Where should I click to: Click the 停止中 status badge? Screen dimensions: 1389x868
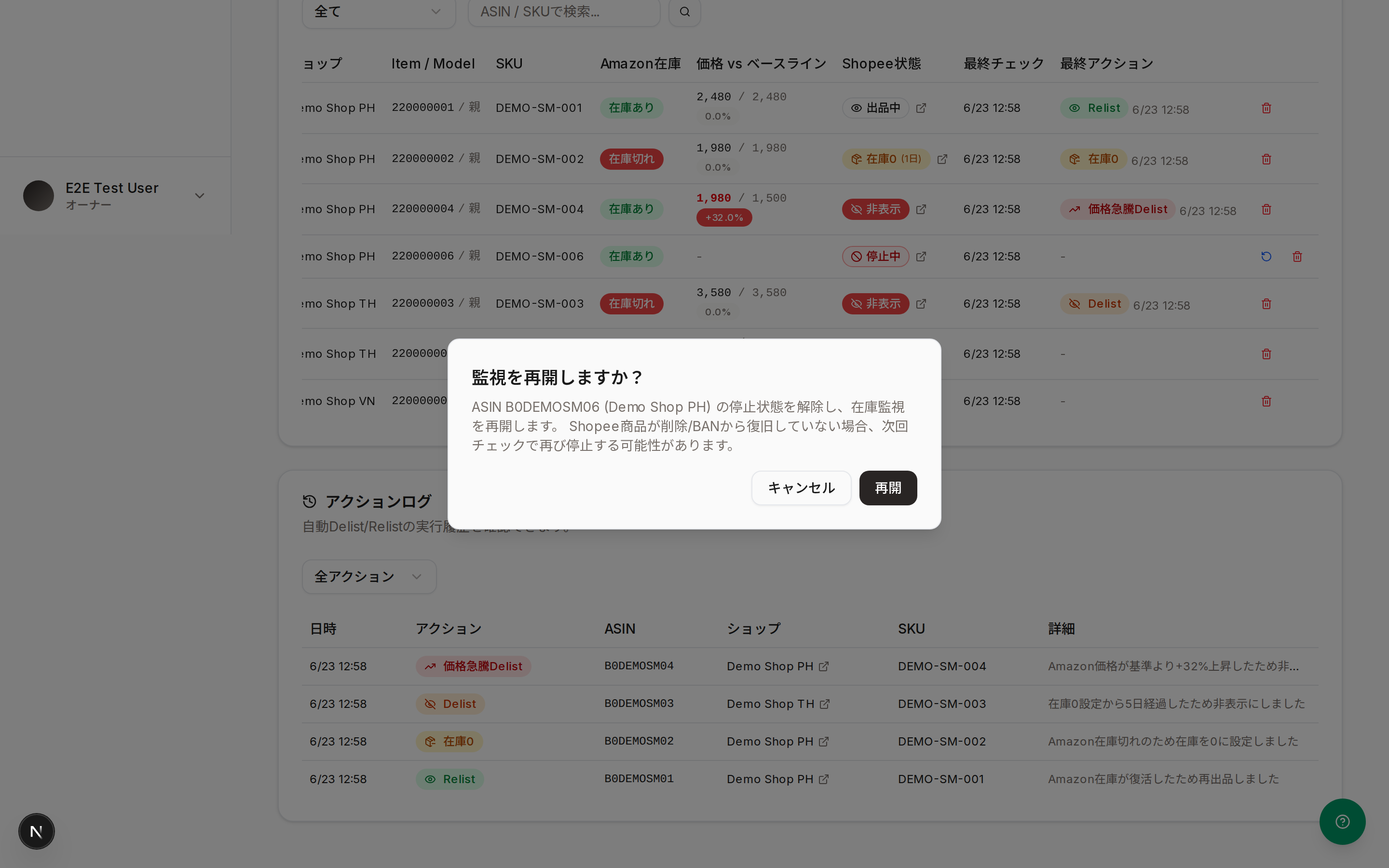(875, 257)
